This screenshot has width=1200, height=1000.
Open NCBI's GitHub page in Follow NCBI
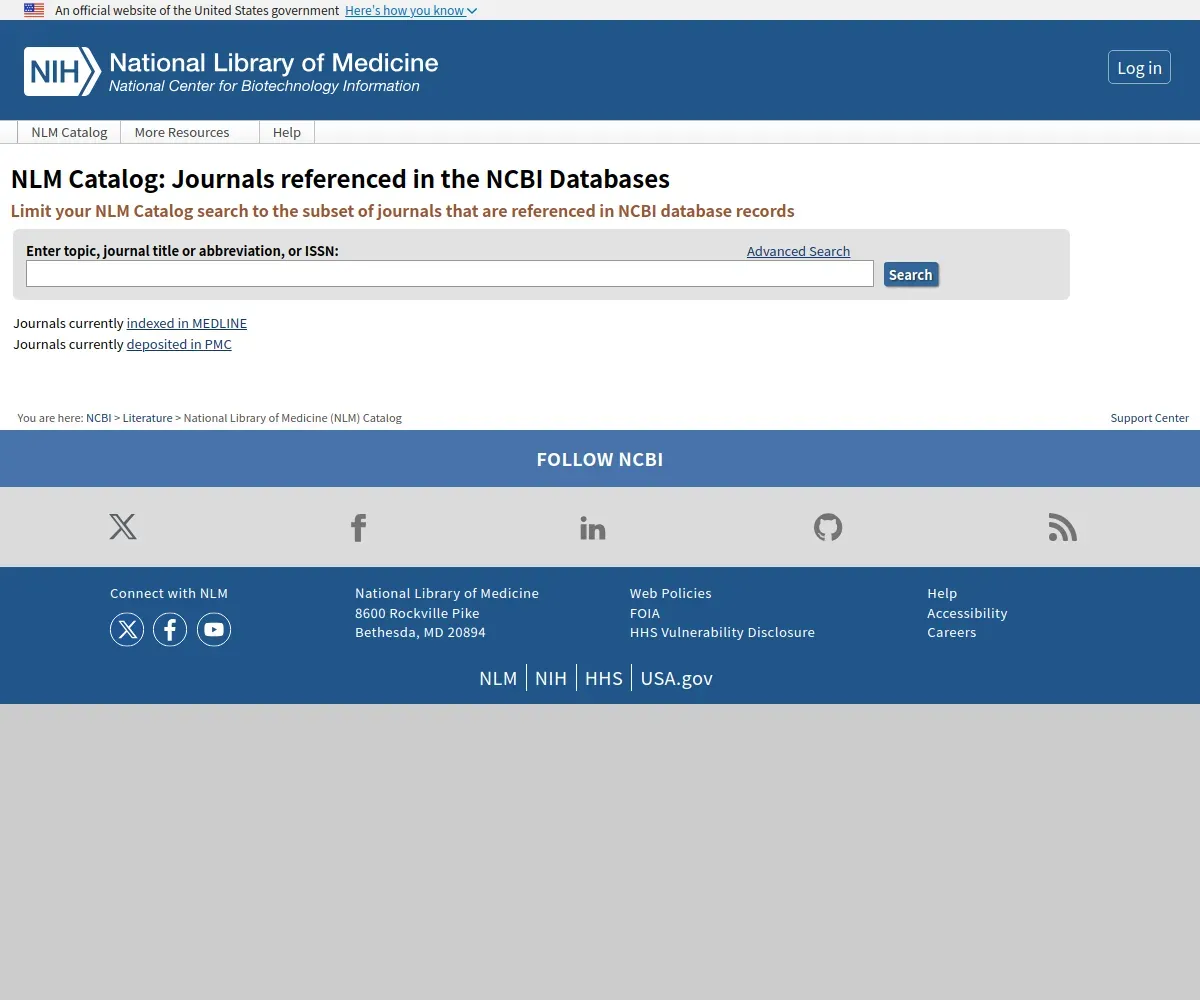pyautogui.click(x=828, y=527)
